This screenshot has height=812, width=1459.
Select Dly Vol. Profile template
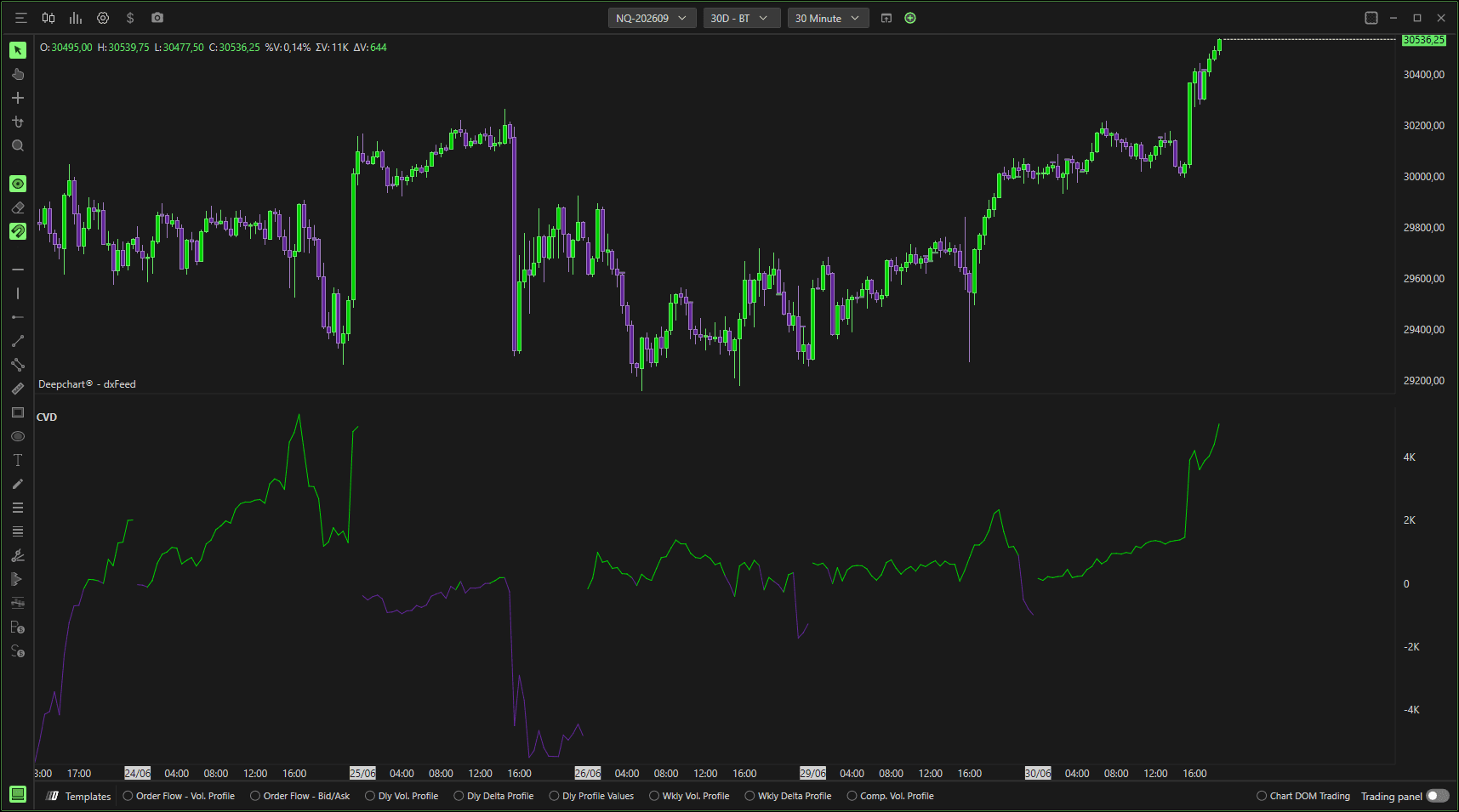402,796
